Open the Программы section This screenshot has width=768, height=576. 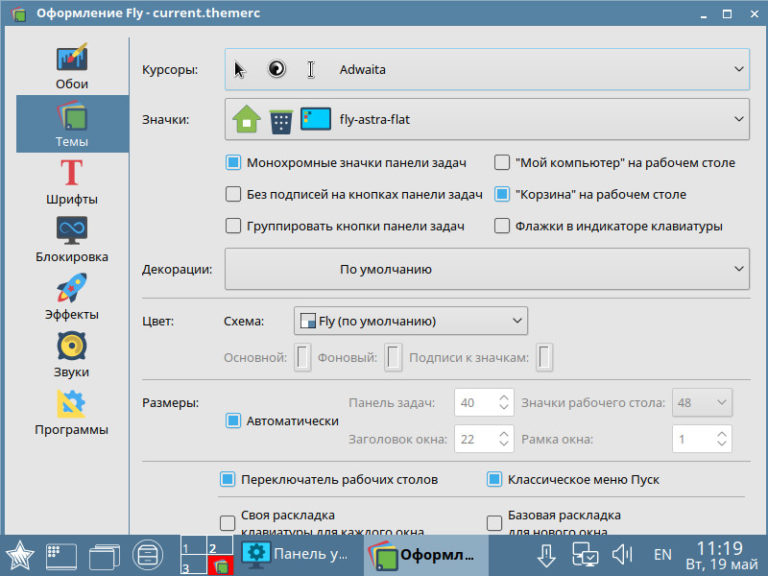[x=72, y=412]
